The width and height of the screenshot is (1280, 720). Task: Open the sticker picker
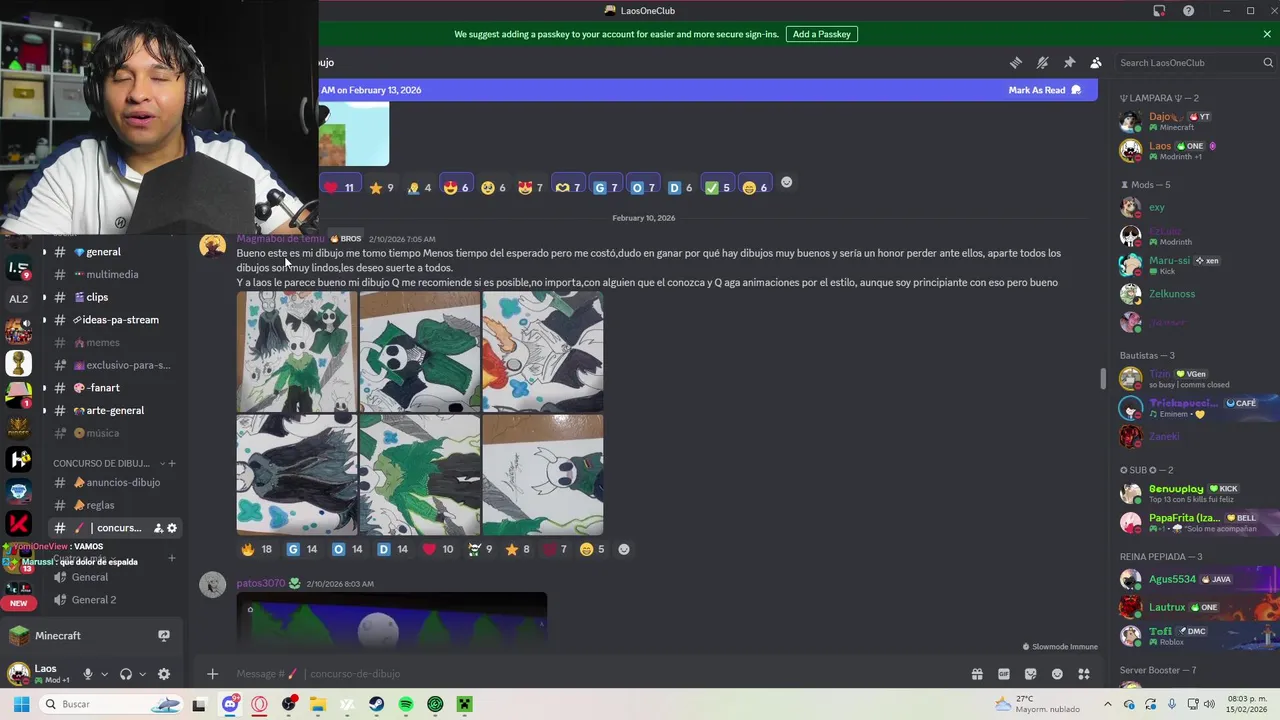click(1031, 674)
